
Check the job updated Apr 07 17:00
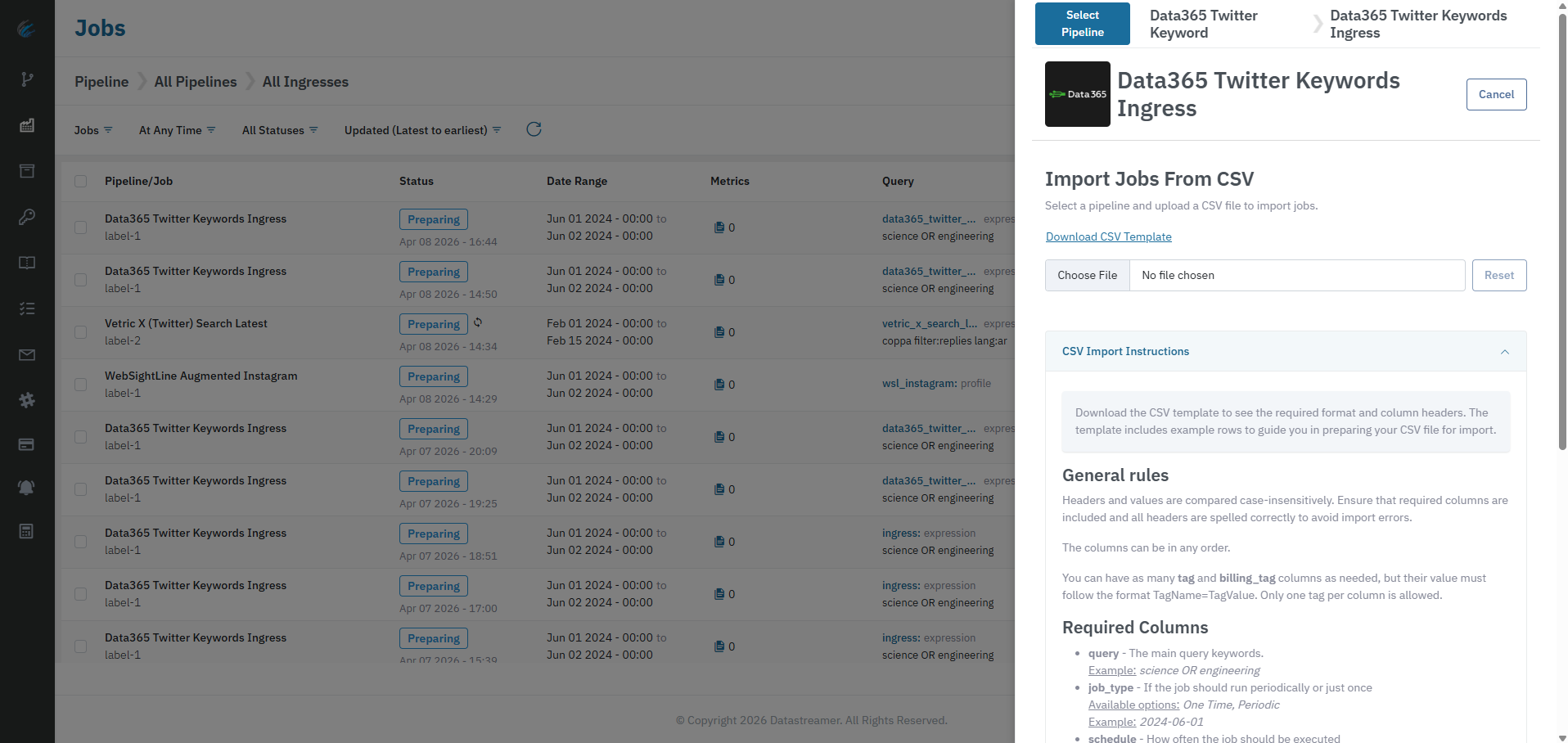[80, 594]
